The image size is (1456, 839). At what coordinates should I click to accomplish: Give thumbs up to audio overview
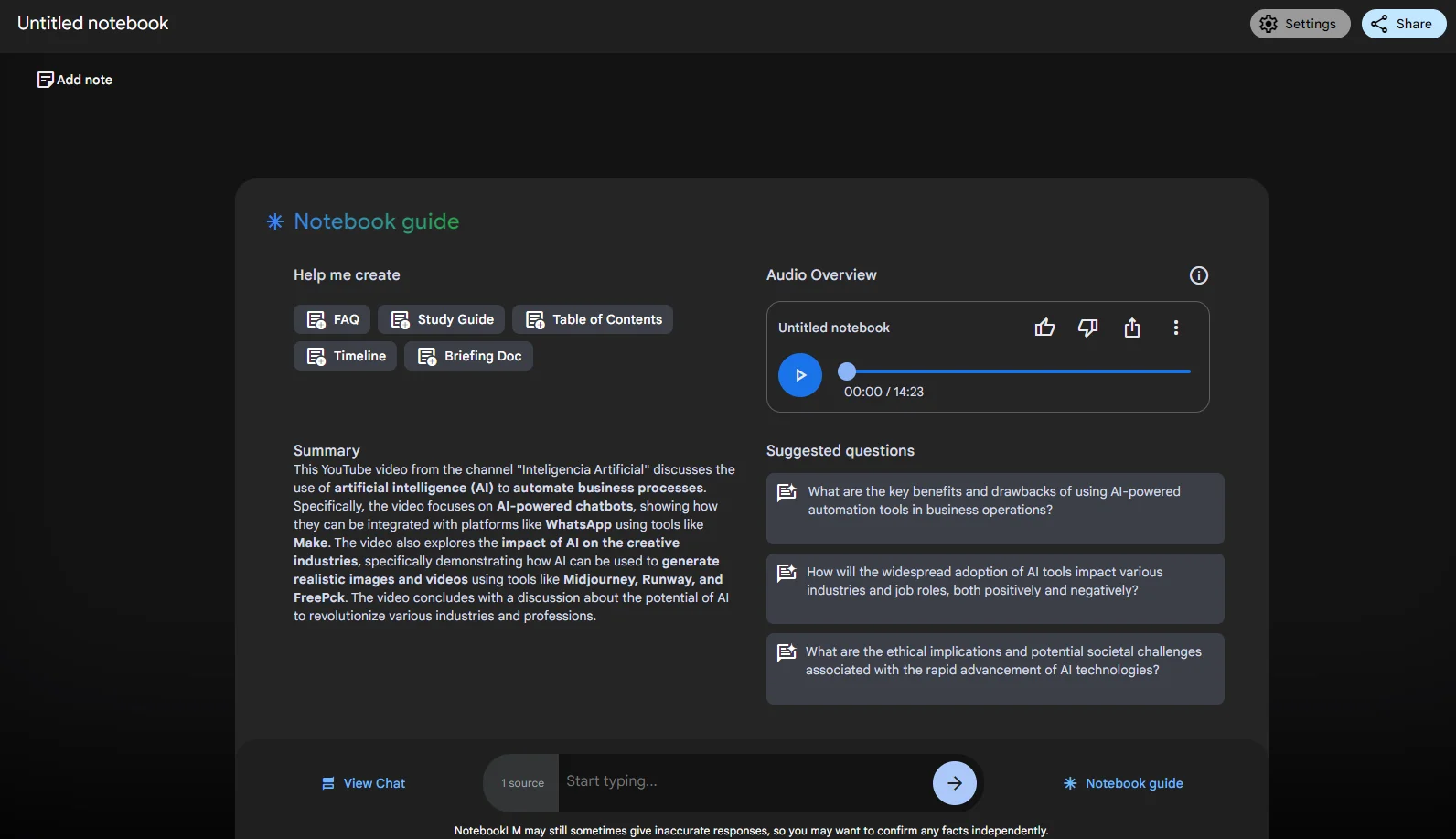coord(1044,328)
